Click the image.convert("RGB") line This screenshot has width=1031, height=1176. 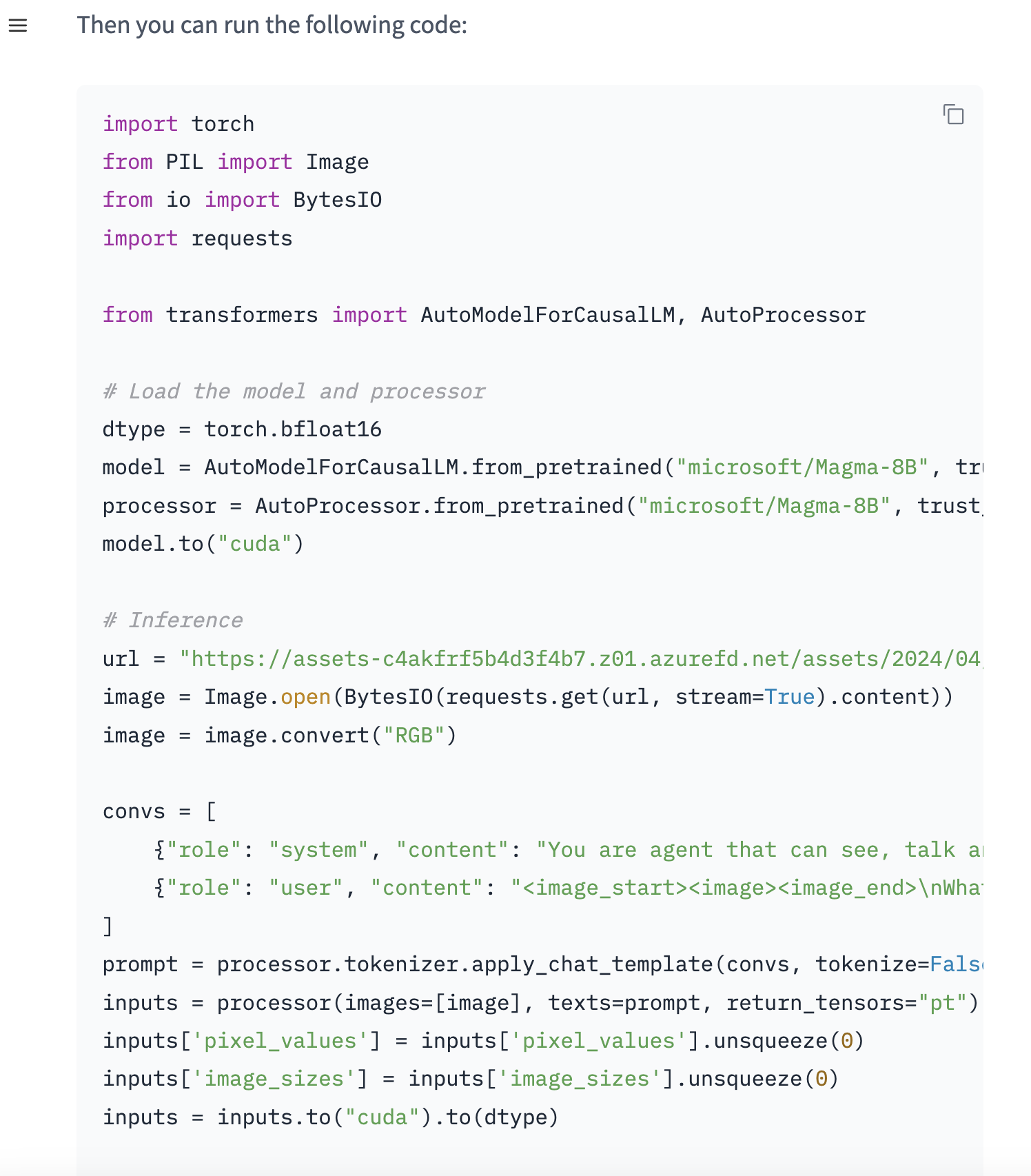279,736
